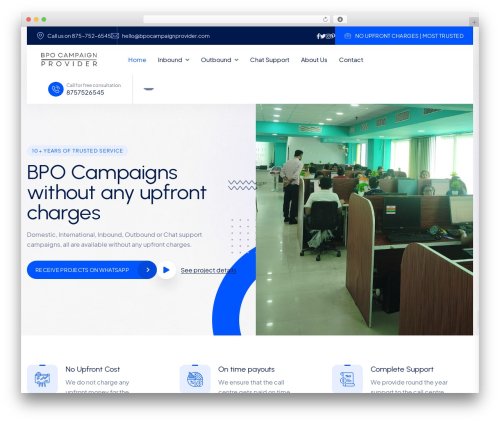Click the new tab plus button
This screenshot has width=500, height=423.
(474, 22)
